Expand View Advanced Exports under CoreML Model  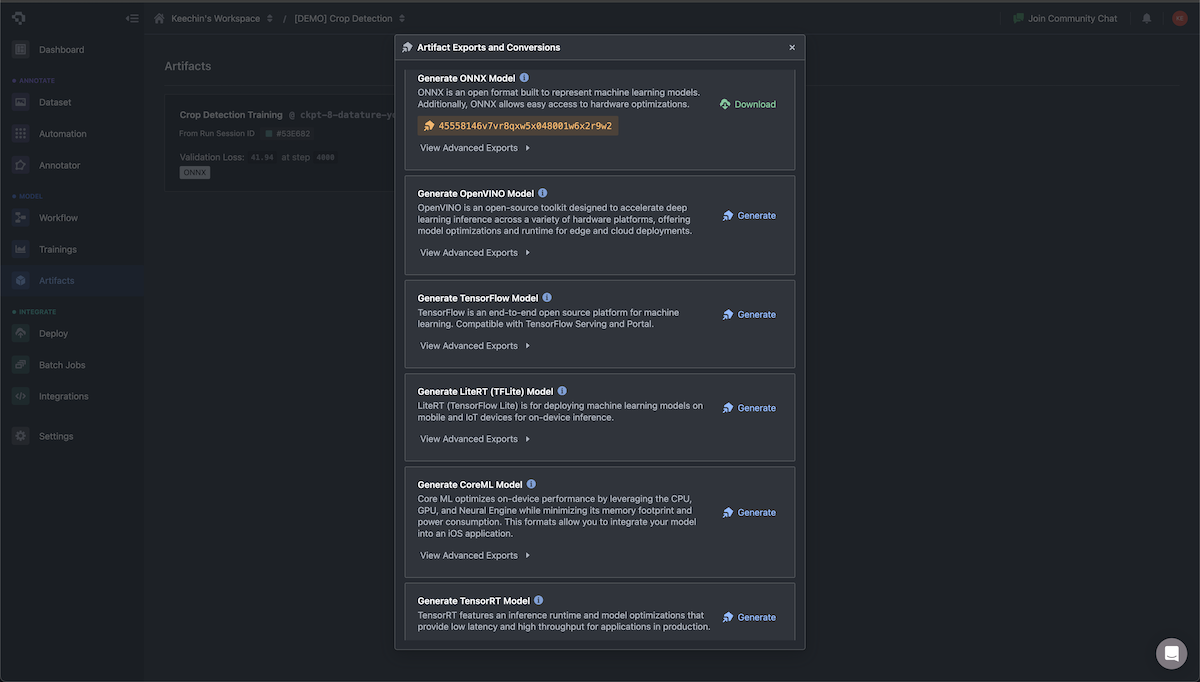click(x=475, y=555)
